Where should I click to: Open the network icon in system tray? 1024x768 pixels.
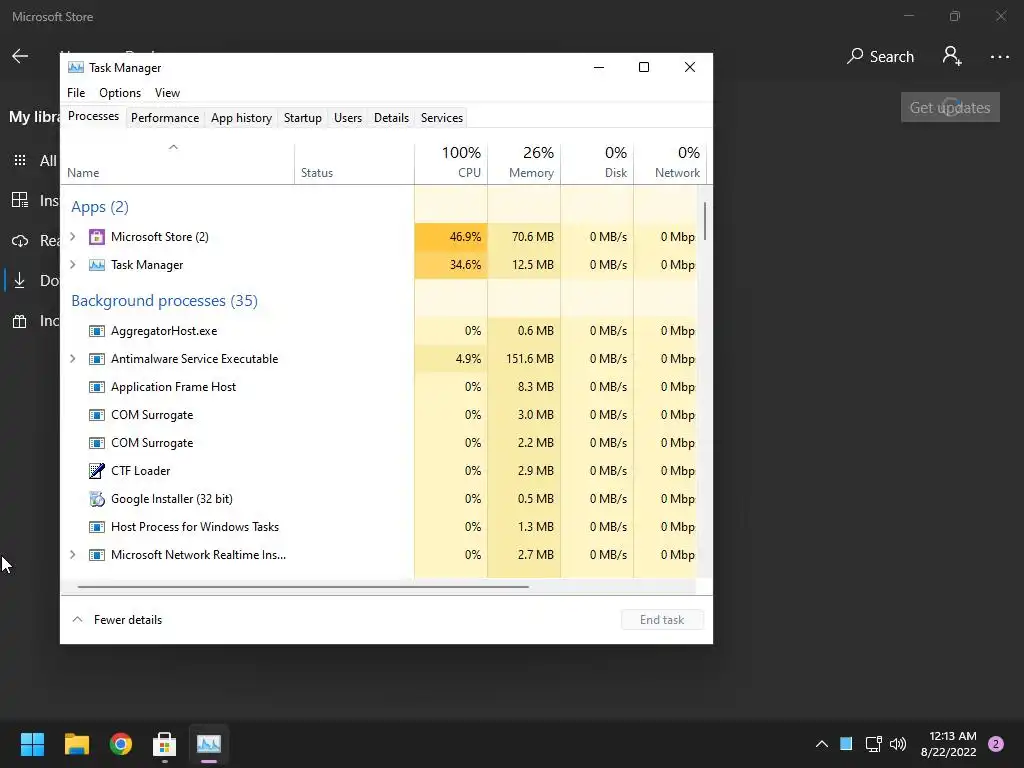[x=873, y=744]
